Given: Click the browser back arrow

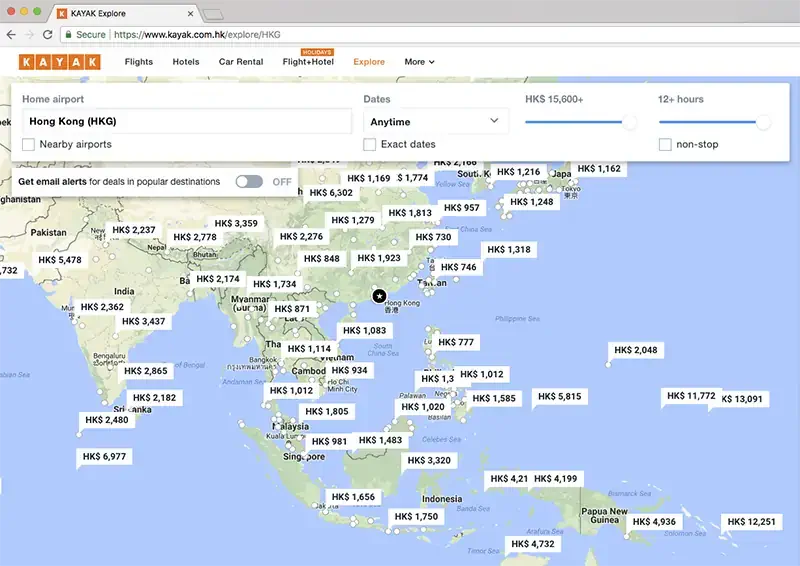Looking at the screenshot, I should tap(11, 35).
